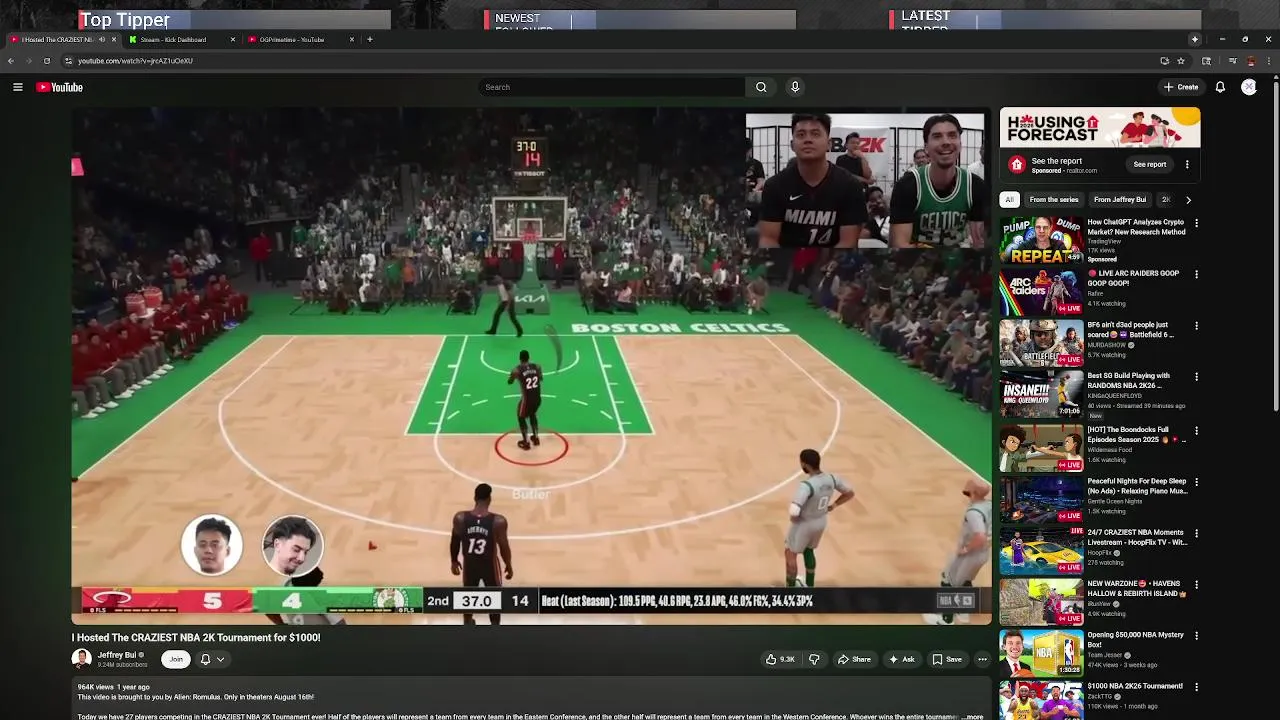Open the YouTube guide hamburger menu

coord(18,87)
